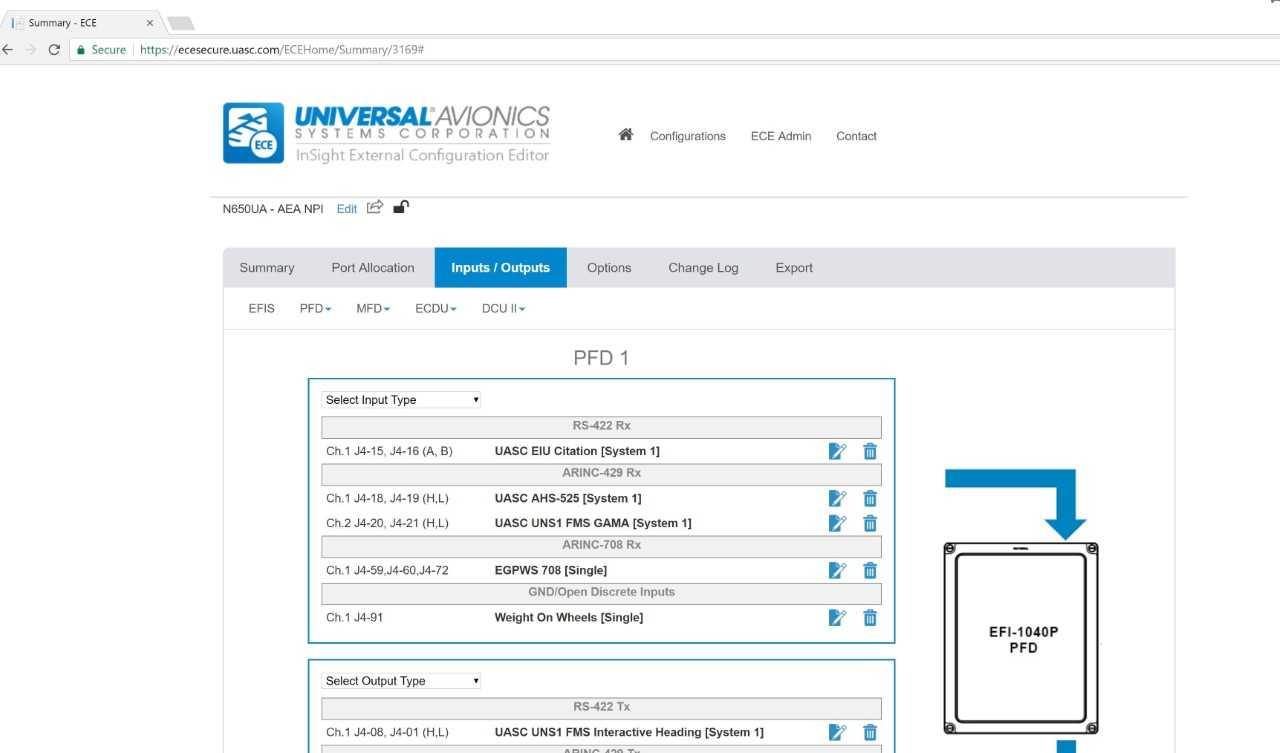Switch to the Port Allocation tab
Screen dimensions: 1280x753
(372, 268)
